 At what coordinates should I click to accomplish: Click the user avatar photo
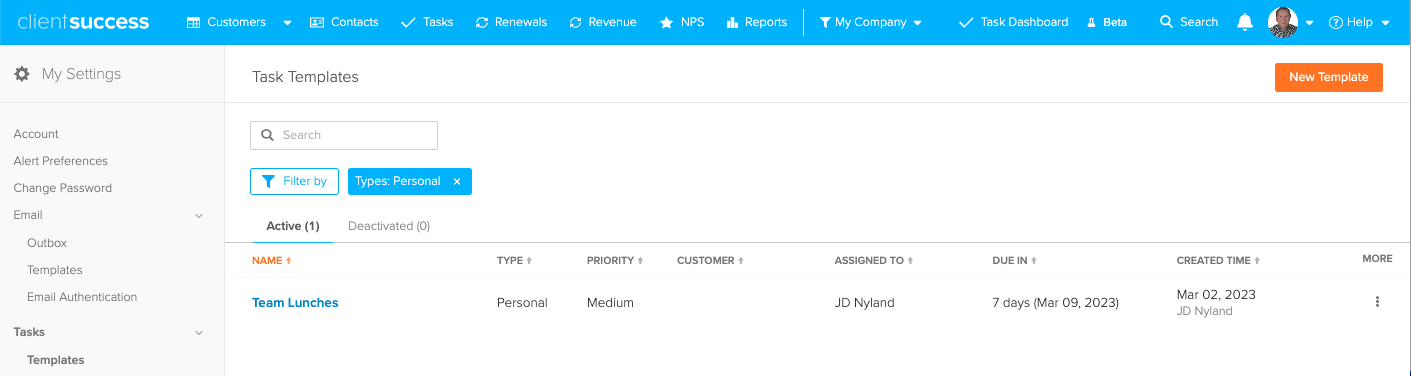(x=1283, y=22)
